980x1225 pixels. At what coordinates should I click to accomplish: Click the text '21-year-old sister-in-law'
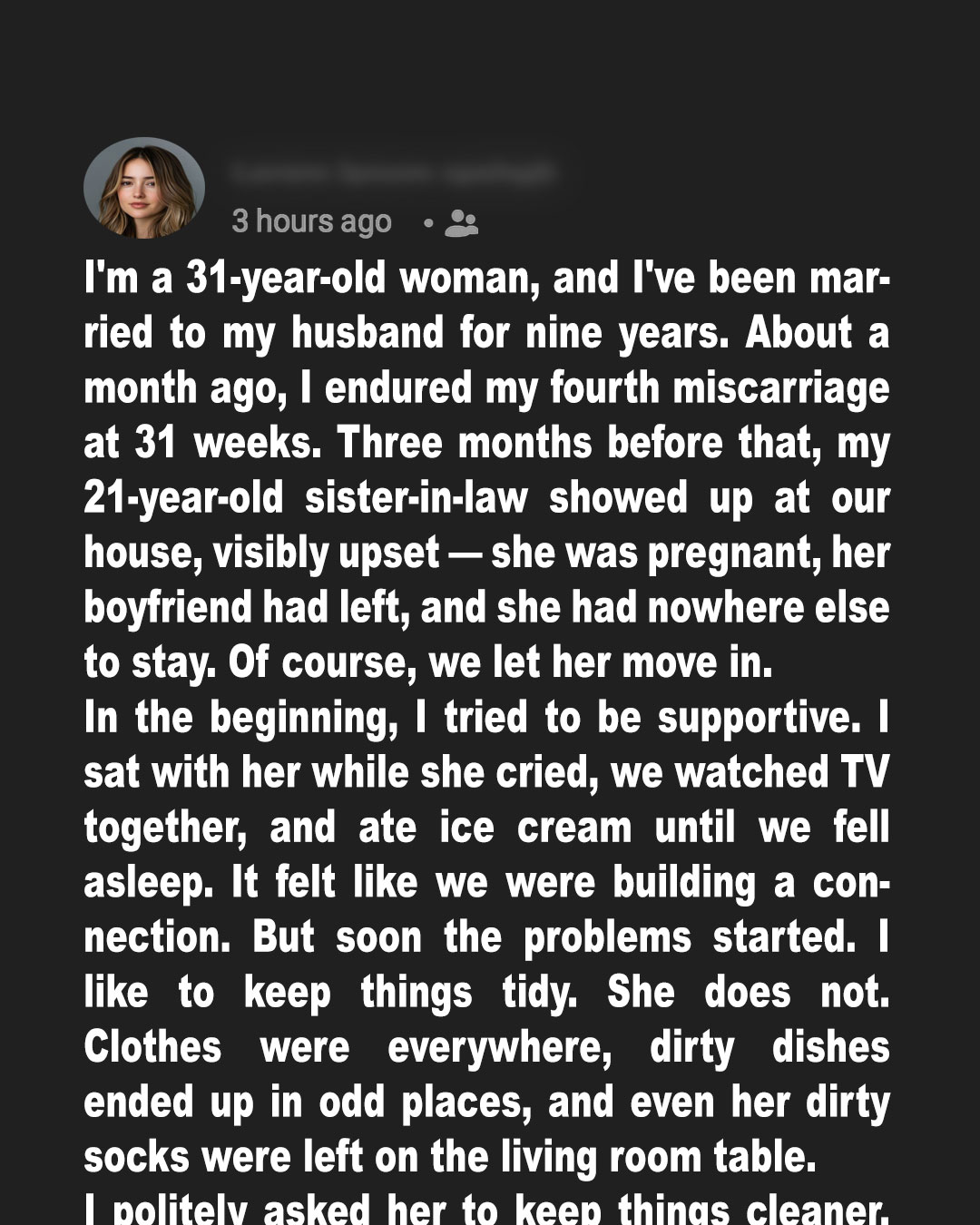305,498
